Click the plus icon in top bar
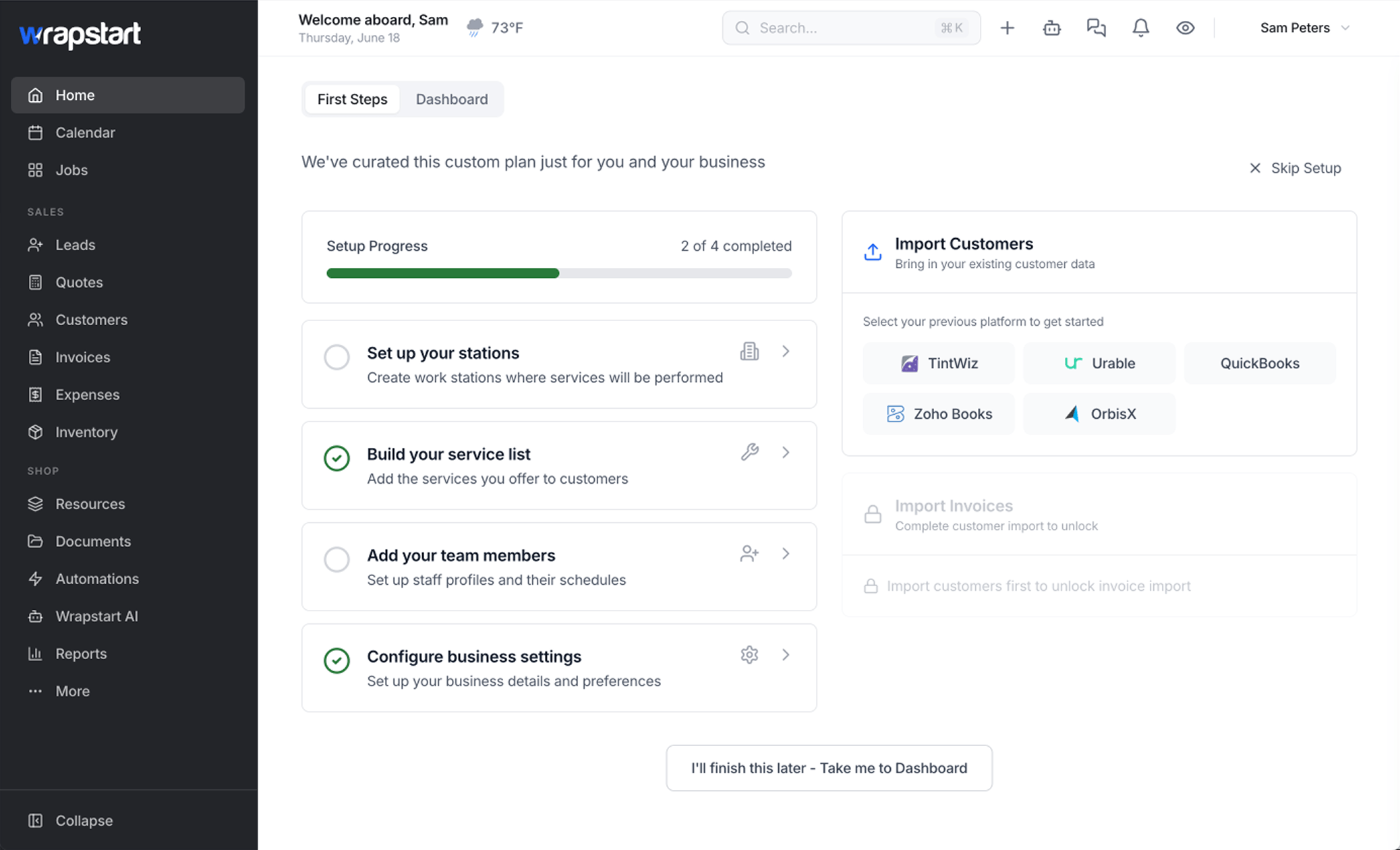 coord(1007,28)
